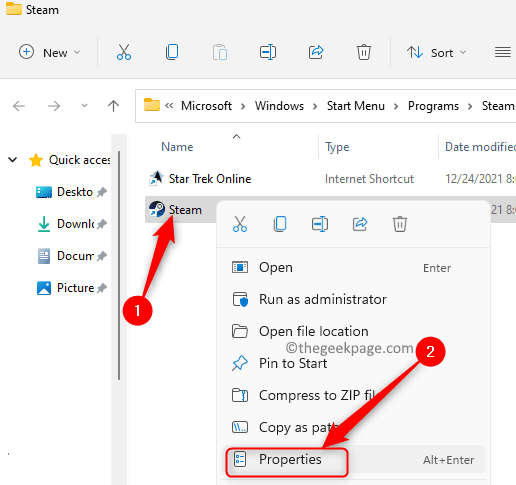The height and width of the screenshot is (485, 516).
Task: Click the pin icon beside Pictures
Action: click(102, 288)
